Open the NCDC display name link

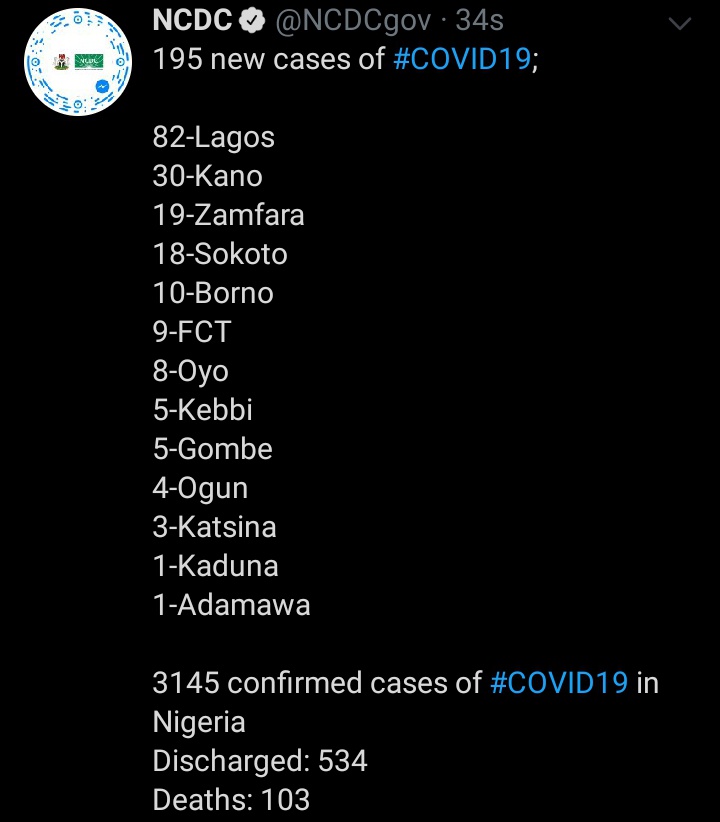[x=192, y=20]
